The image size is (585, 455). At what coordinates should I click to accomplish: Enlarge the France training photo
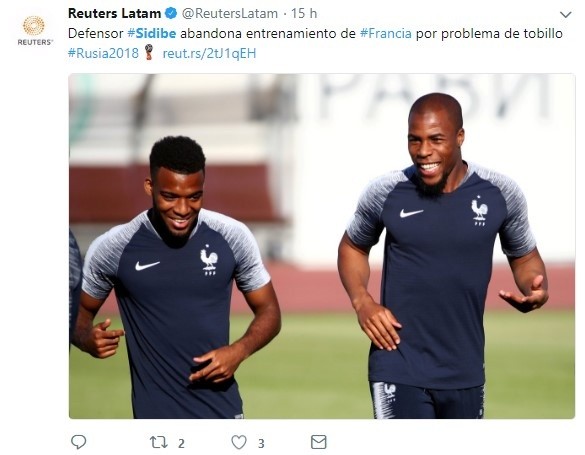coord(322,246)
